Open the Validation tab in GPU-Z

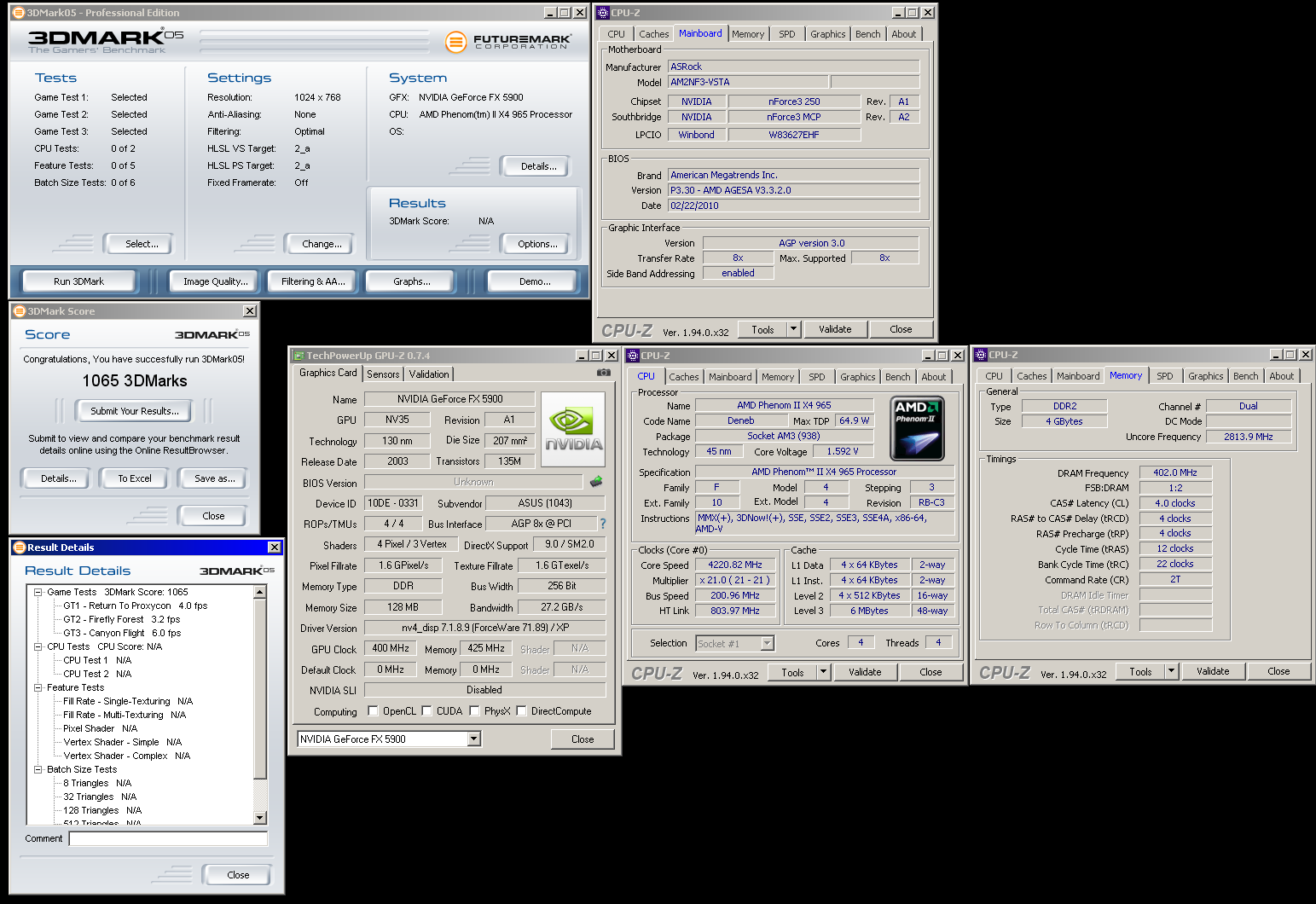point(429,374)
